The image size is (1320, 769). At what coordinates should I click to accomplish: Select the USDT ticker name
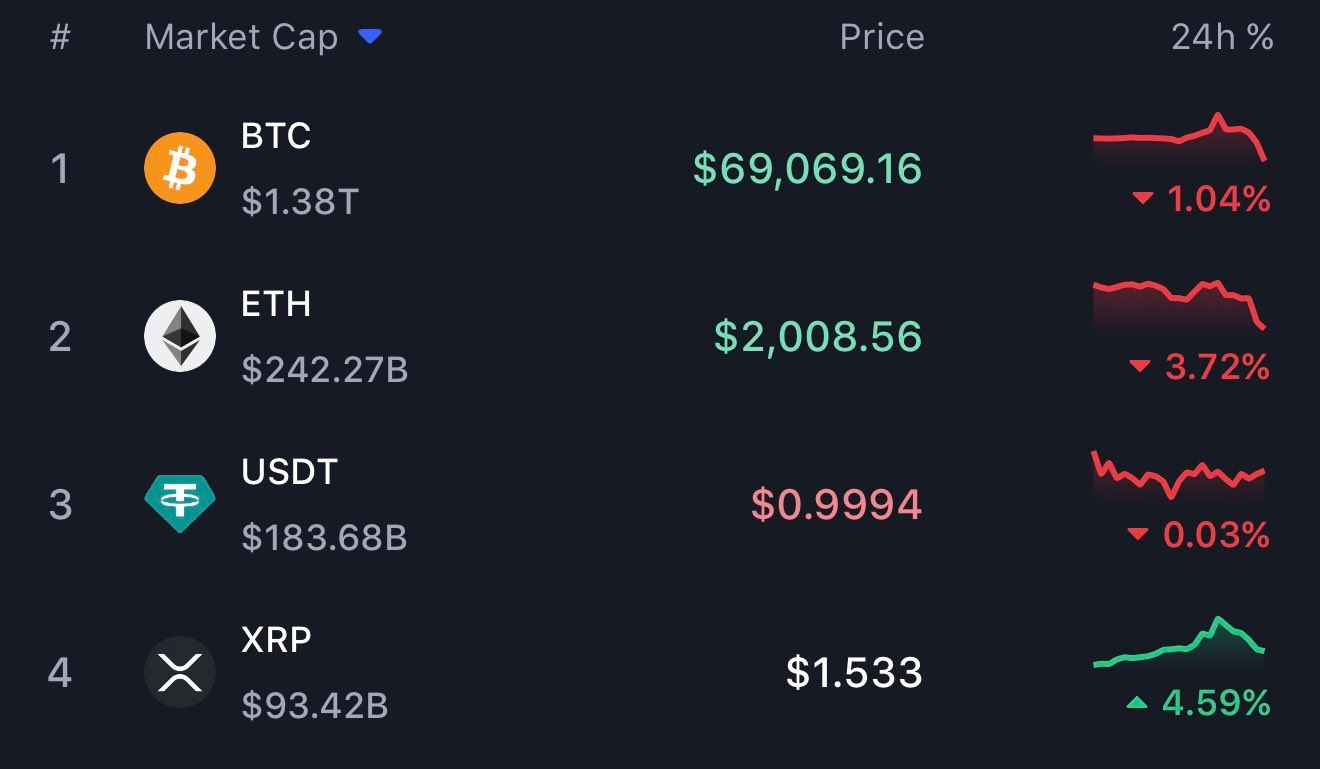(290, 471)
